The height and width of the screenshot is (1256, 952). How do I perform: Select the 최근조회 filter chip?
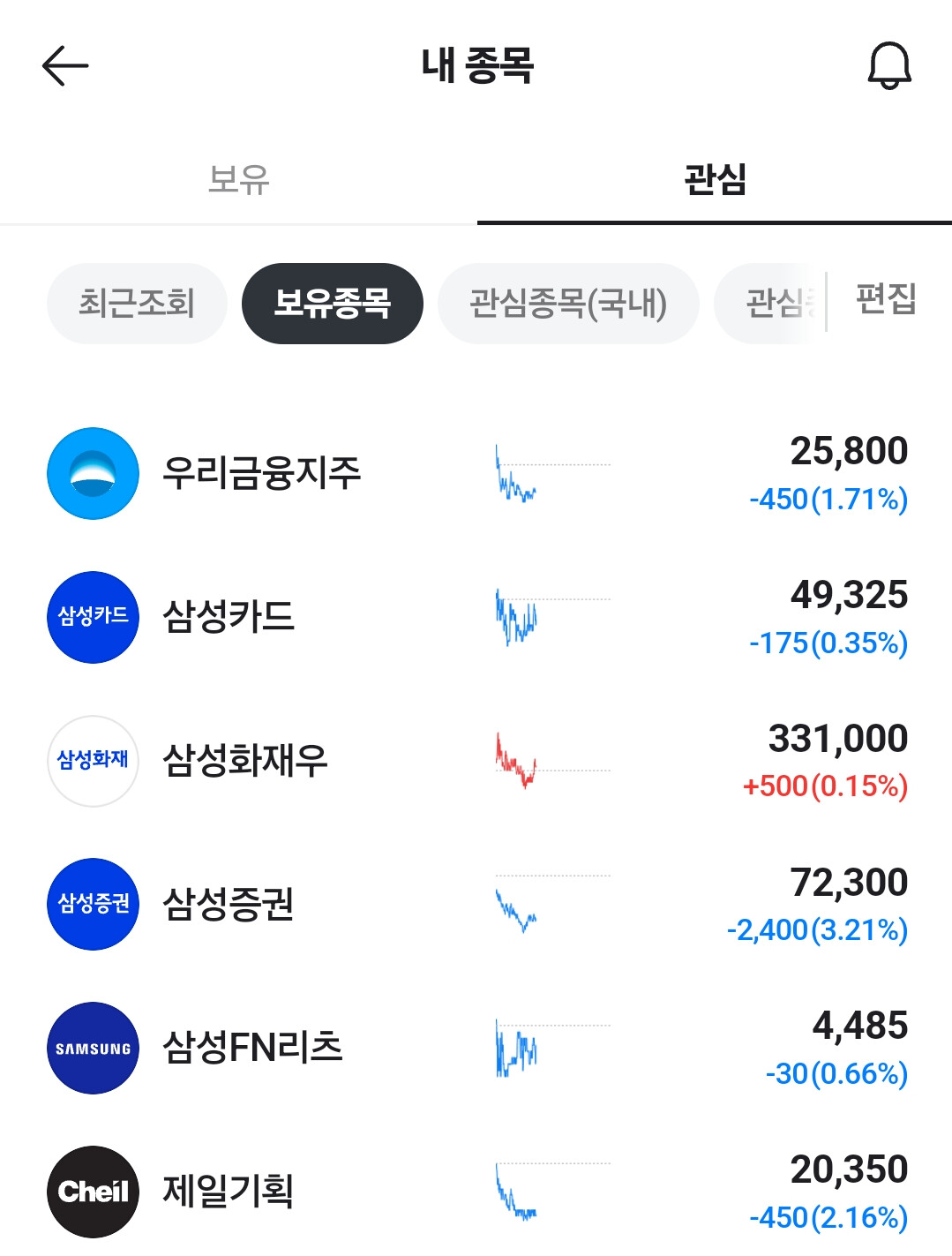tap(137, 304)
